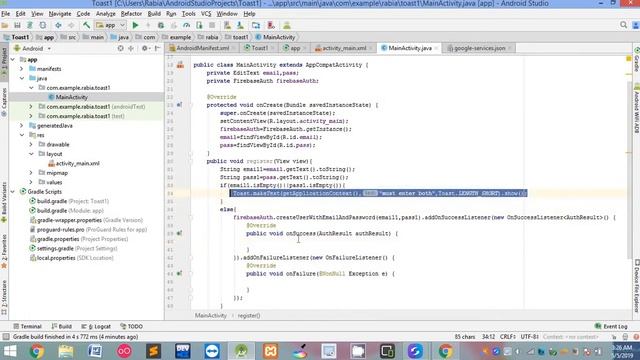
Task: Open the AVD Manager icon
Action: 227,25
